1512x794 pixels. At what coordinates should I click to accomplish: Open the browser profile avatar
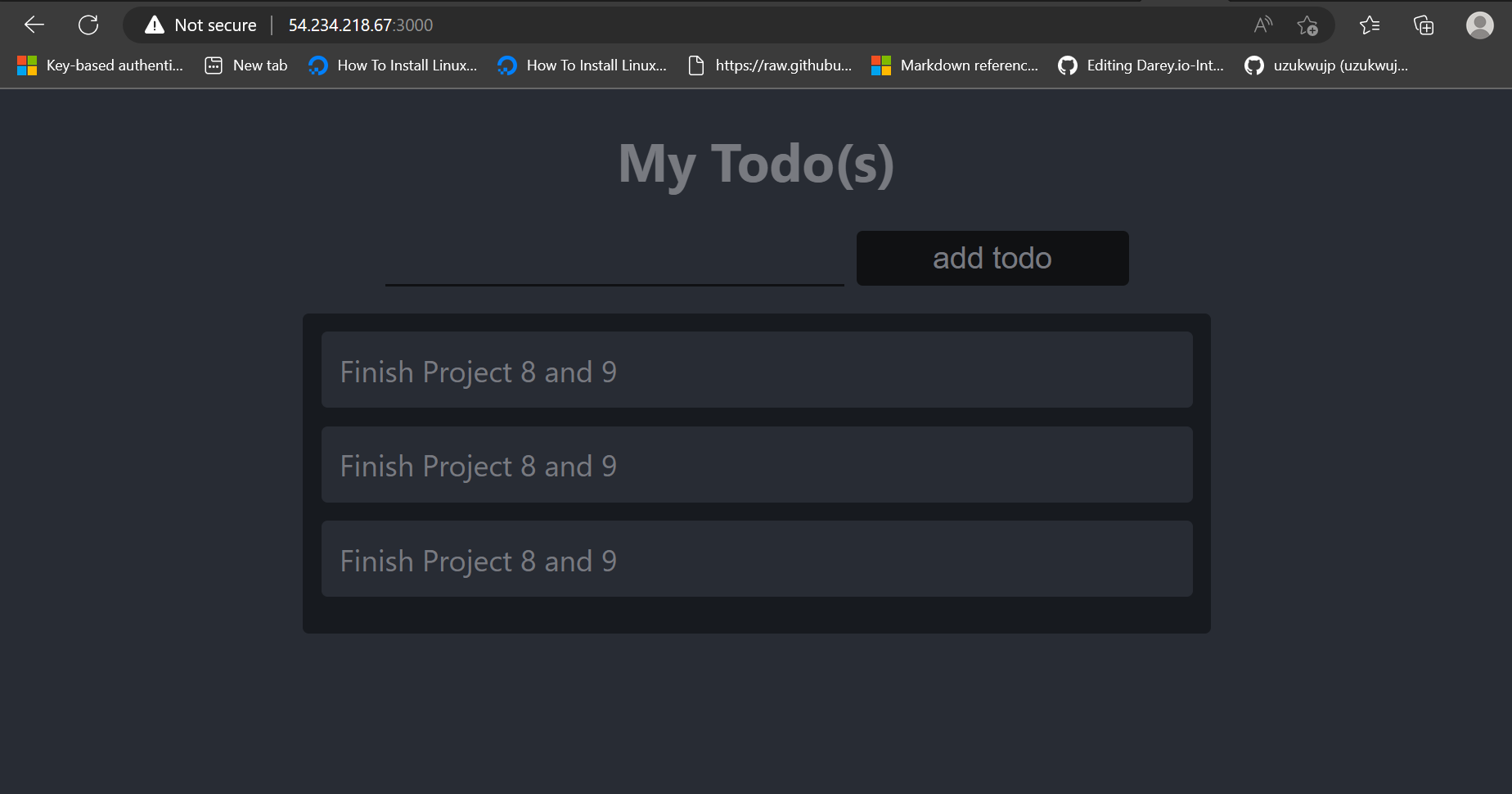pyautogui.click(x=1478, y=25)
